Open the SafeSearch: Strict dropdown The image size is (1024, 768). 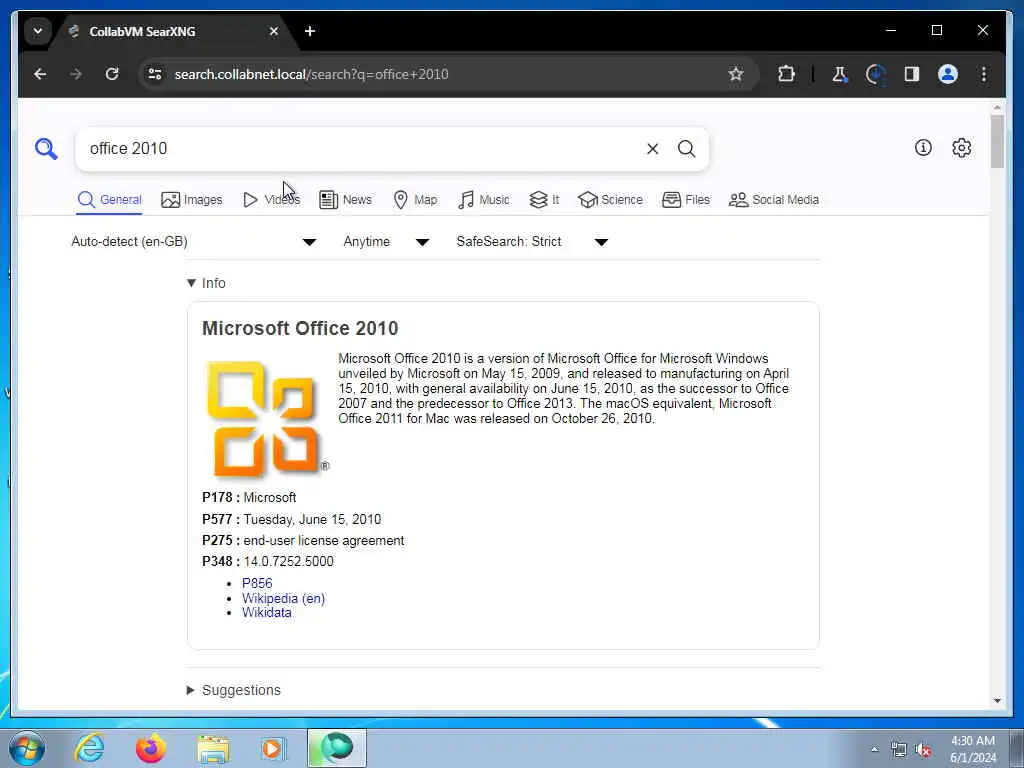532,242
